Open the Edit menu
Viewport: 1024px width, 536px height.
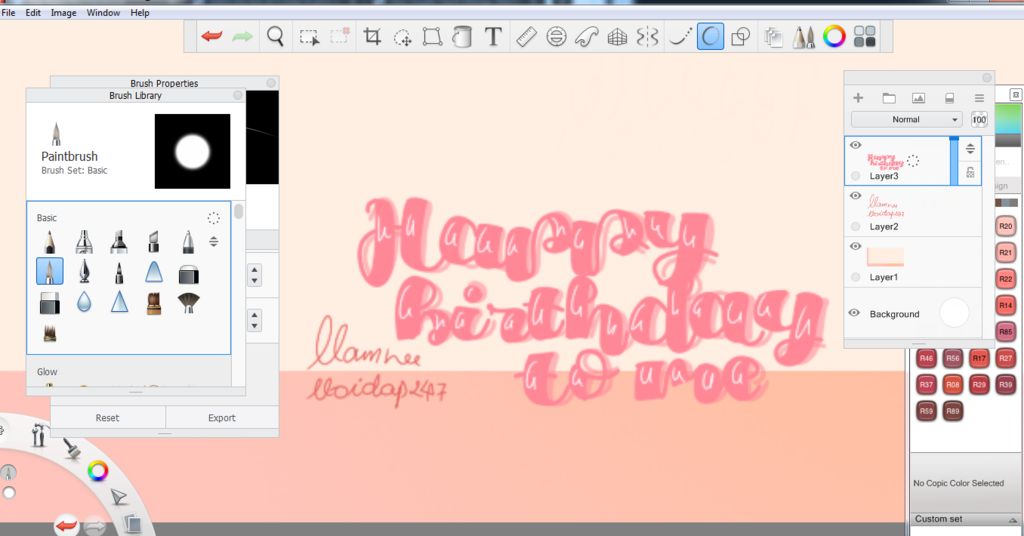33,12
